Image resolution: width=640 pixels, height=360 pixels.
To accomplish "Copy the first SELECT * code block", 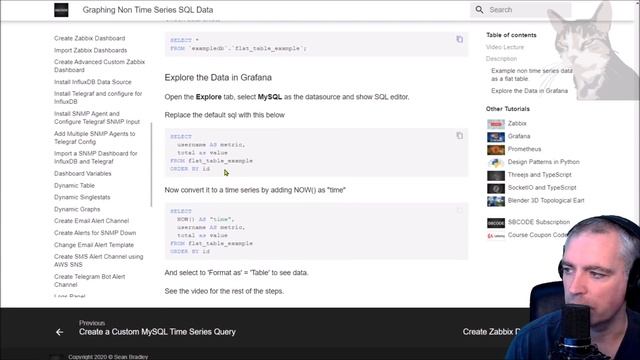I will click(x=460, y=40).
